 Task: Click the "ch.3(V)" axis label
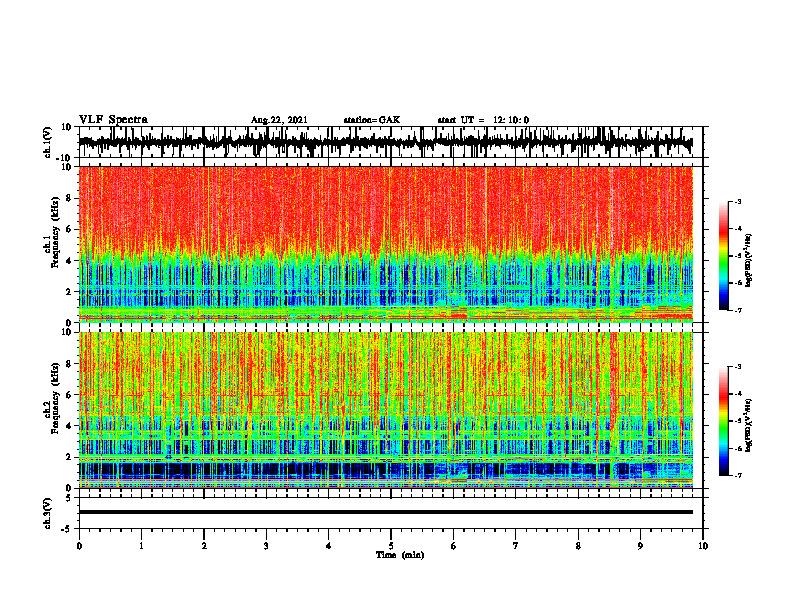pyautogui.click(x=47, y=513)
